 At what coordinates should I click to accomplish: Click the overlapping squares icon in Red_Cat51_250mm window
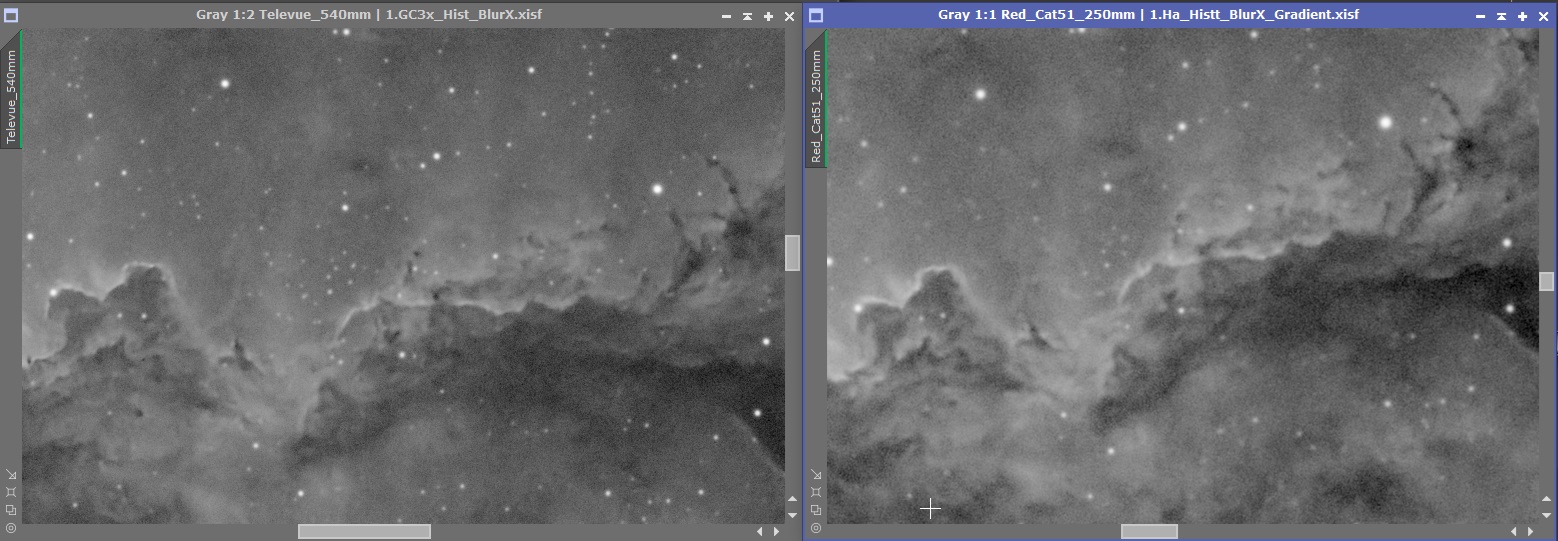(816, 510)
